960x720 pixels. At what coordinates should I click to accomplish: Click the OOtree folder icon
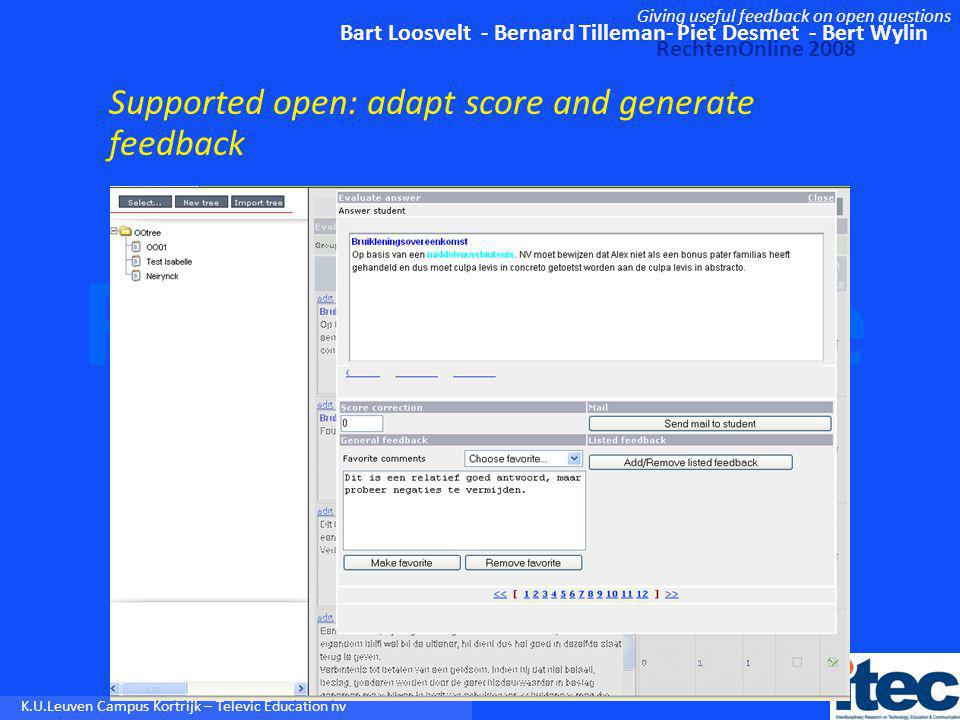click(126, 231)
